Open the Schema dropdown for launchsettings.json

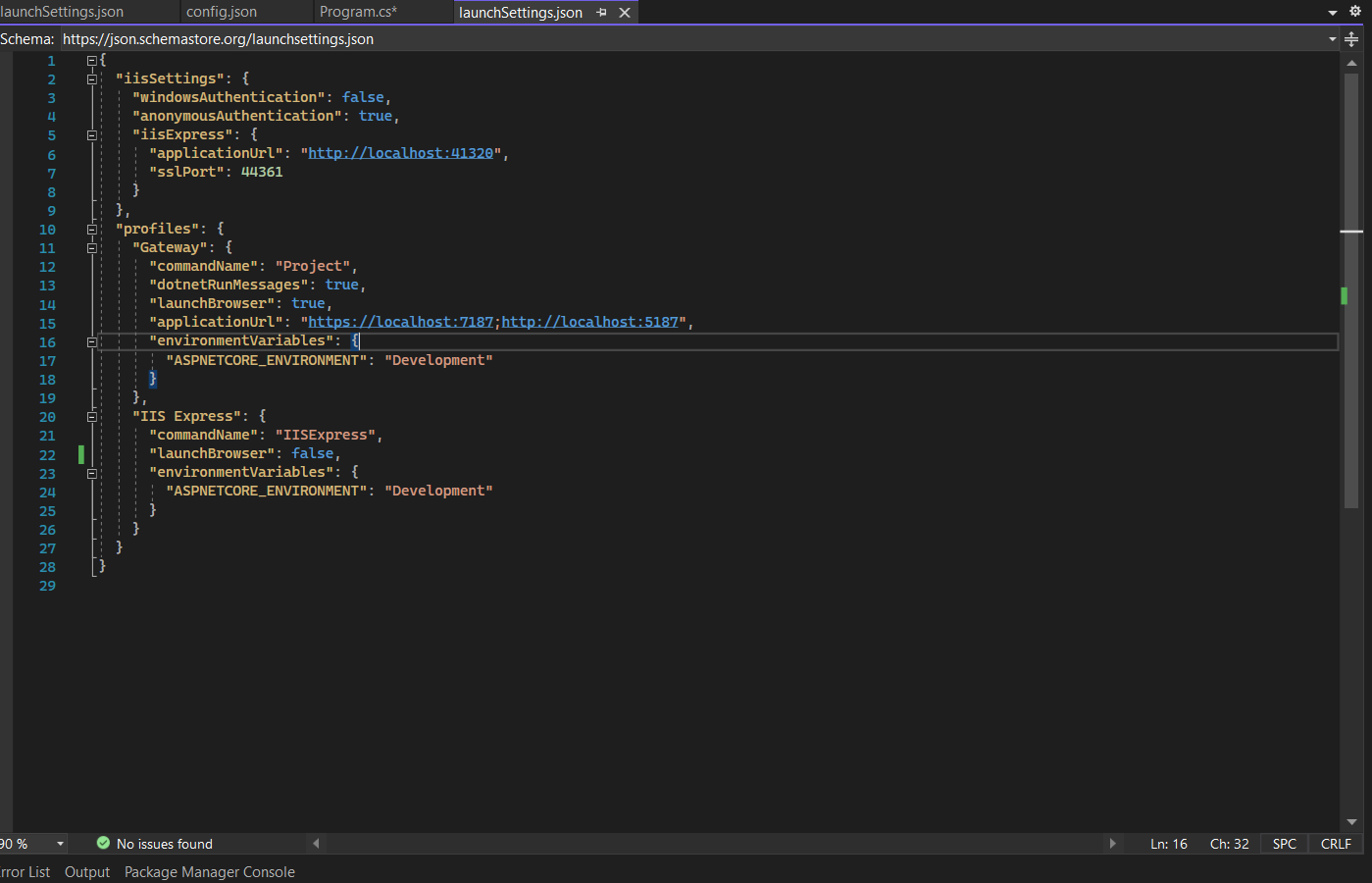pyautogui.click(x=1332, y=38)
